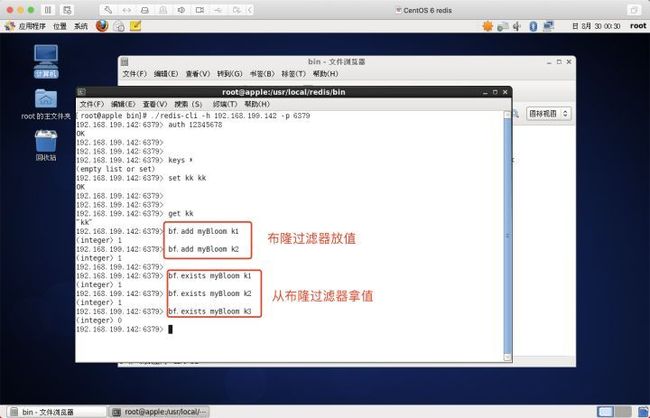The height and width of the screenshot is (418, 650).
Task: Open terminal 查看(V) menu
Action: pos(155,104)
